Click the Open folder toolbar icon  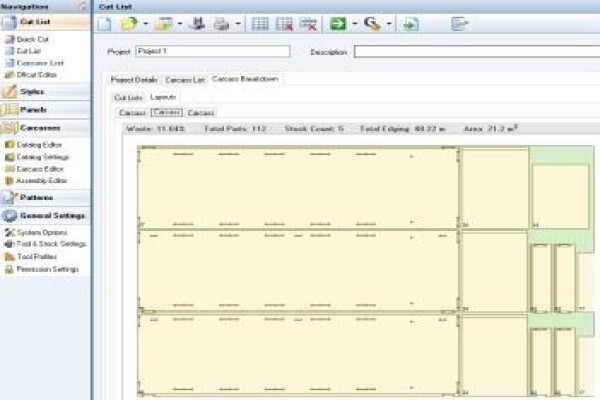(x=129, y=24)
